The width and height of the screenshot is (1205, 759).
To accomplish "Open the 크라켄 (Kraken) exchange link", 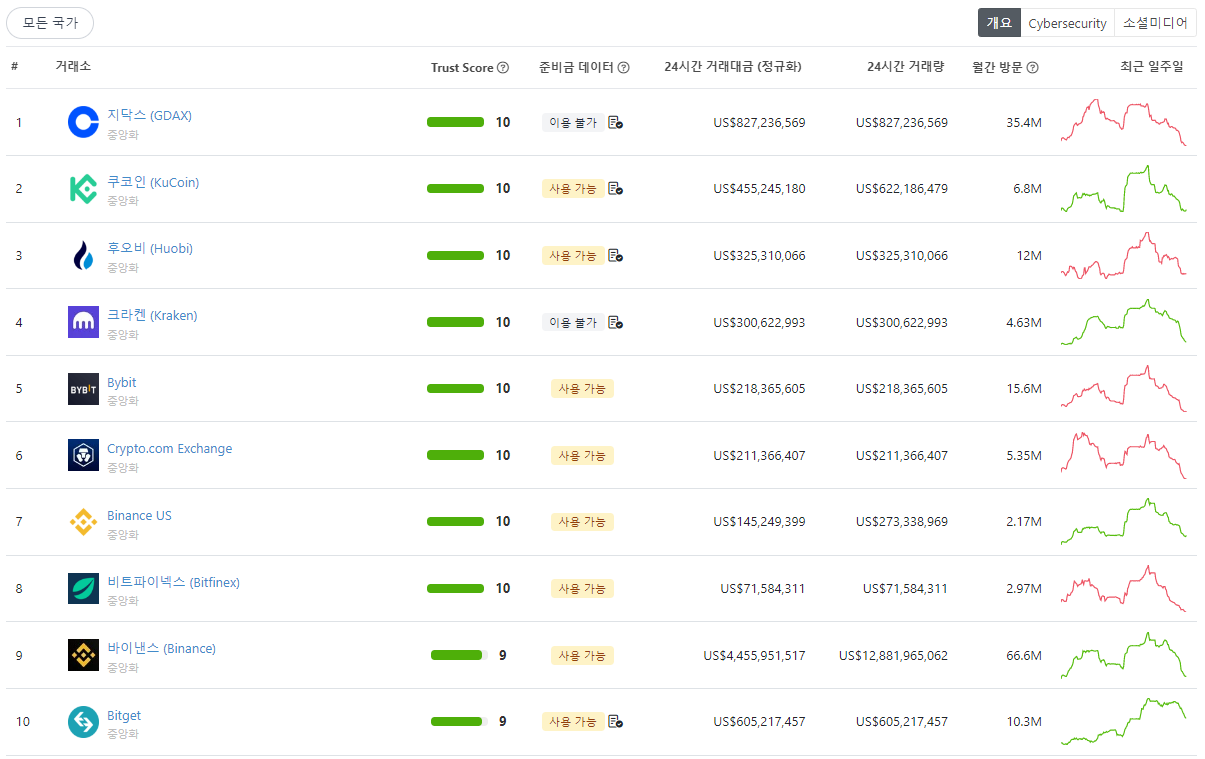I will (x=152, y=315).
